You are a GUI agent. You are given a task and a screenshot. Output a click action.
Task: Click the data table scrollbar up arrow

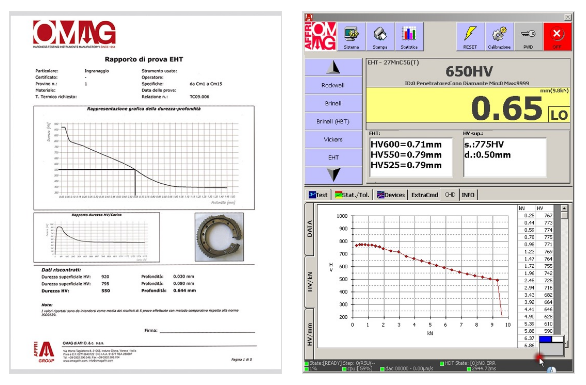[x=564, y=208]
